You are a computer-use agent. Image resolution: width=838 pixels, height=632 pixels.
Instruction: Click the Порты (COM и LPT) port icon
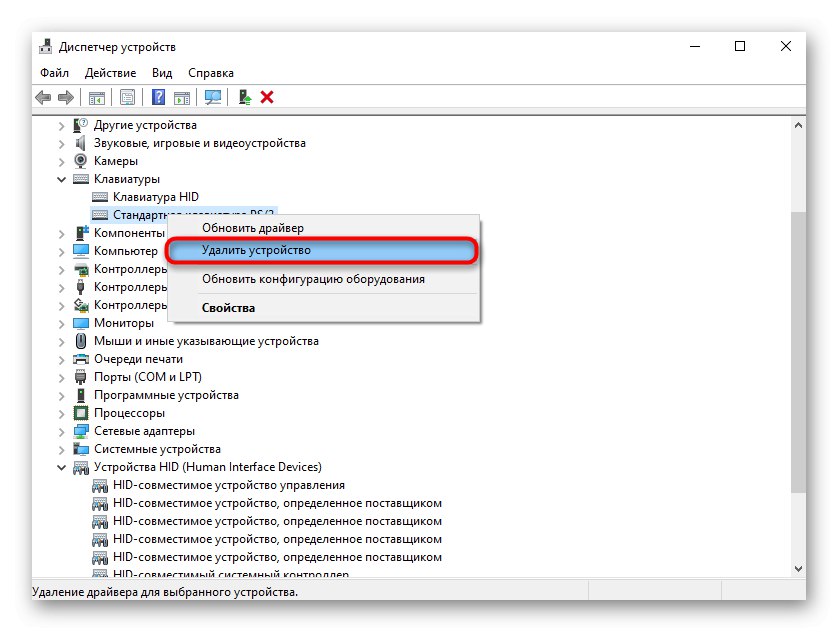pos(81,377)
